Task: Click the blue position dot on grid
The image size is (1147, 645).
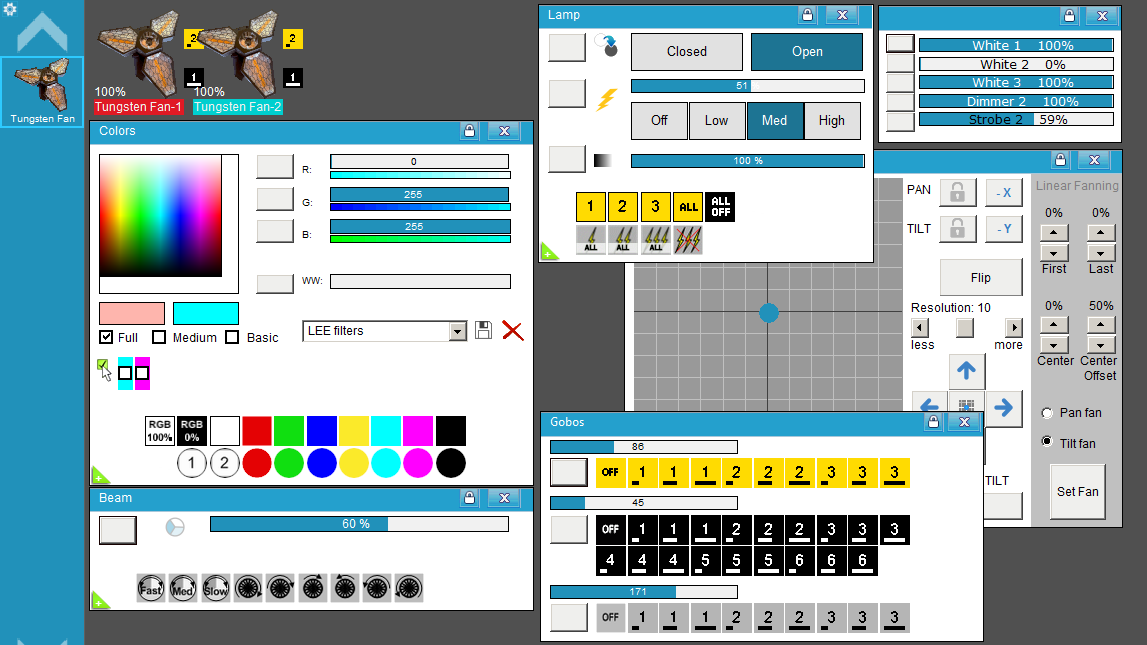Action: tap(768, 313)
